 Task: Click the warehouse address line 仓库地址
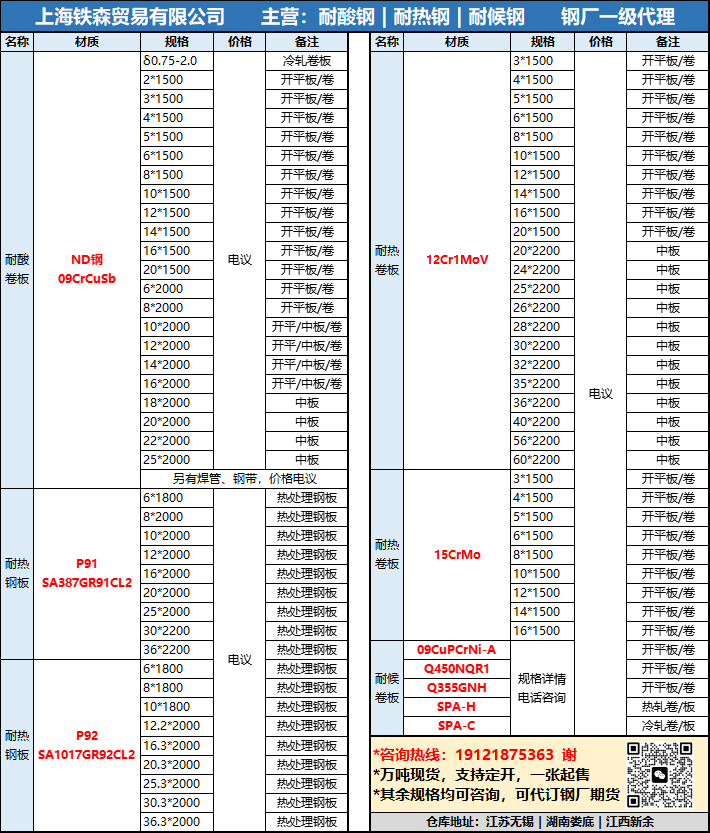(539, 822)
